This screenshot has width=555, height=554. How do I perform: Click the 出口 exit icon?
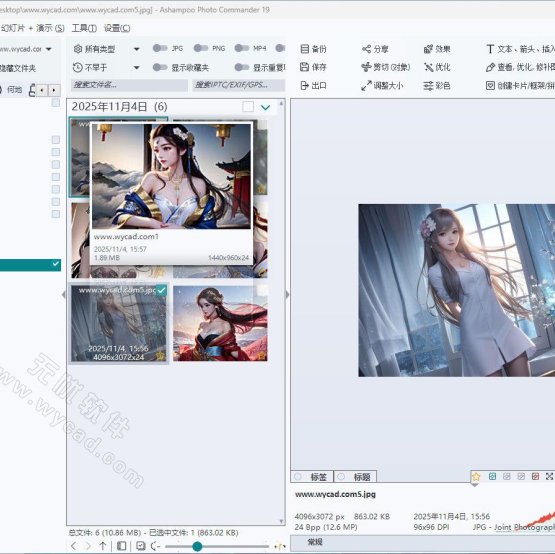(x=304, y=85)
